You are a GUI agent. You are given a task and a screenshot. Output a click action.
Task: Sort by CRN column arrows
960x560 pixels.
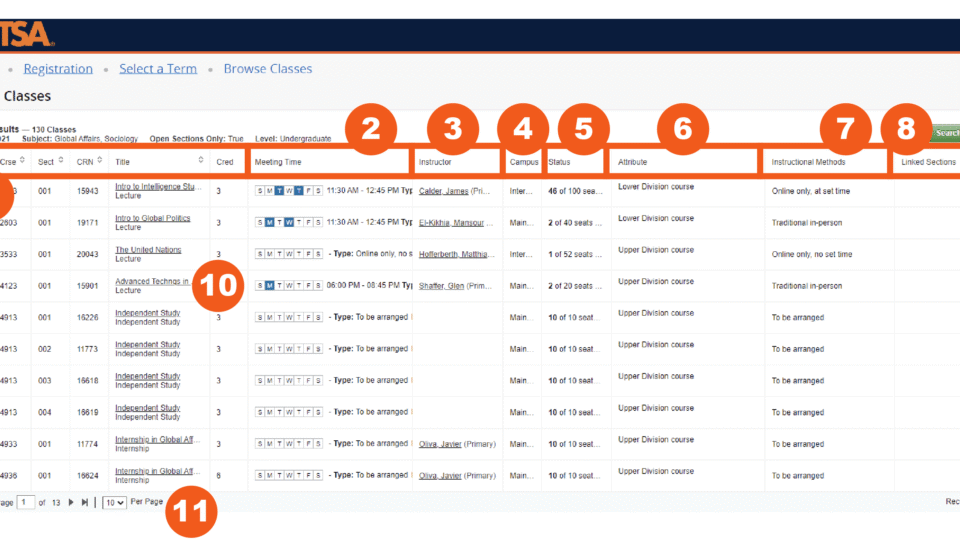coord(99,160)
